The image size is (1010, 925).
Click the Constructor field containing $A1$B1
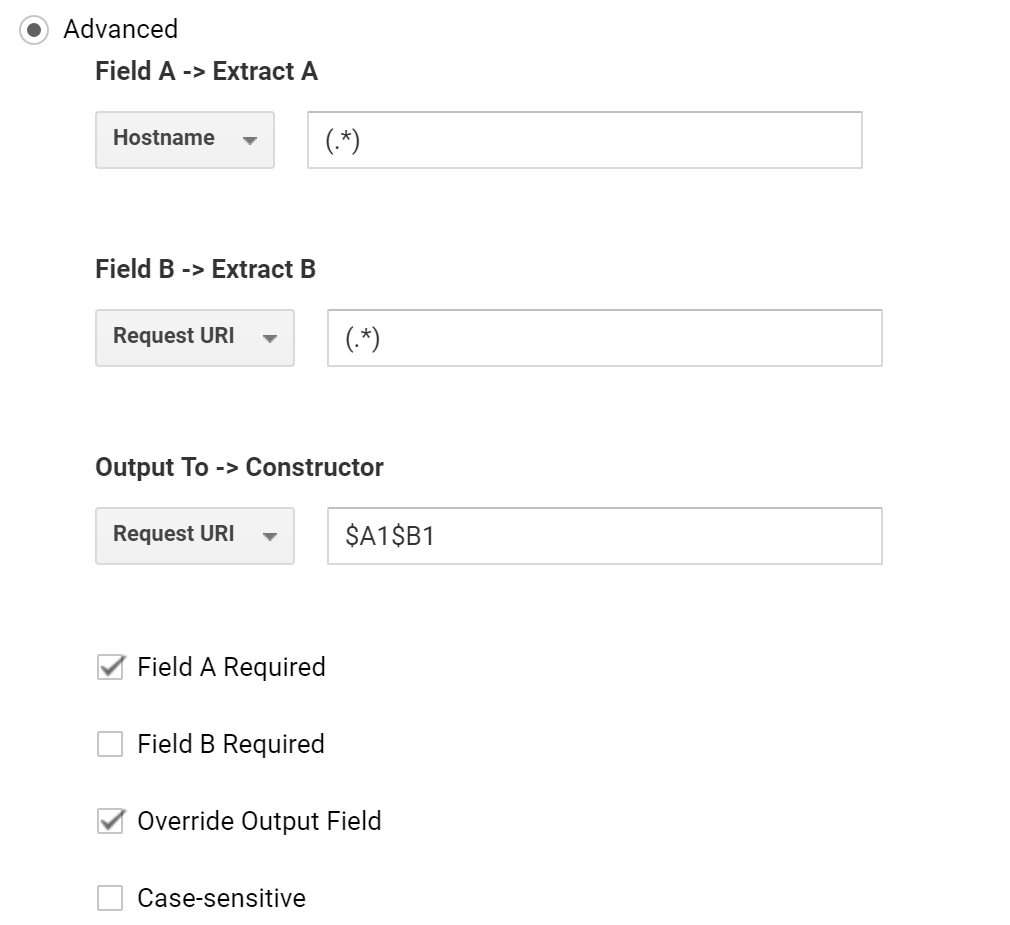pyautogui.click(x=604, y=536)
